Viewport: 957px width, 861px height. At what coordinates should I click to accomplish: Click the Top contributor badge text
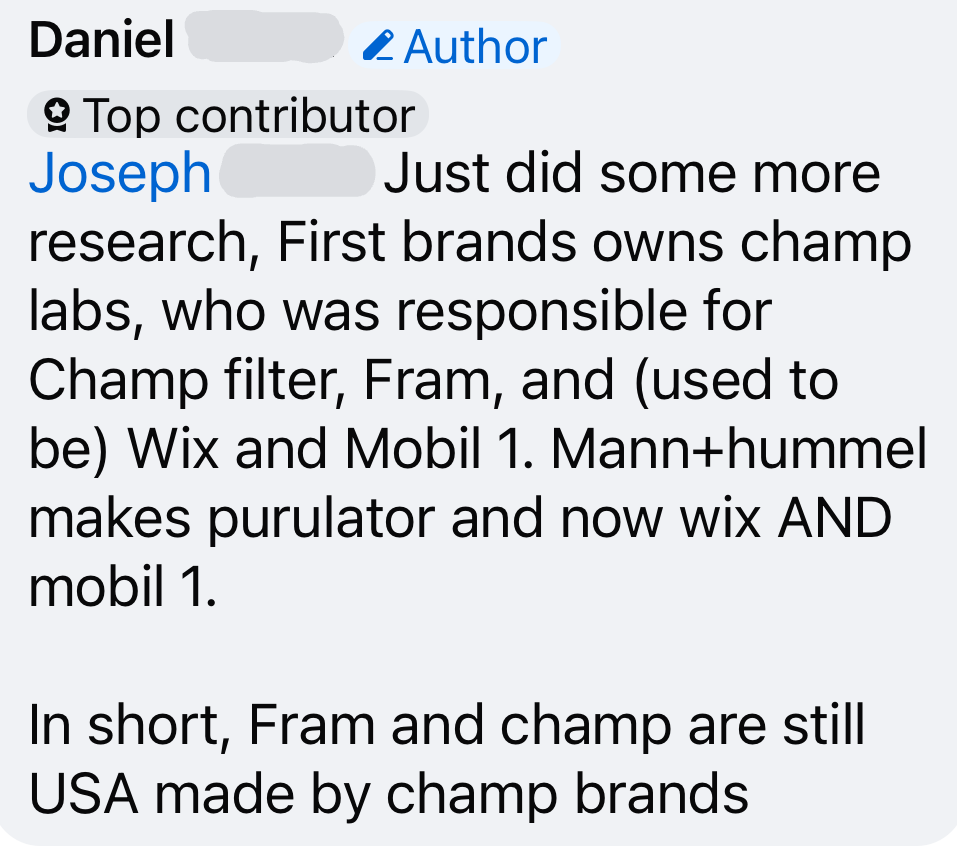[x=249, y=115]
